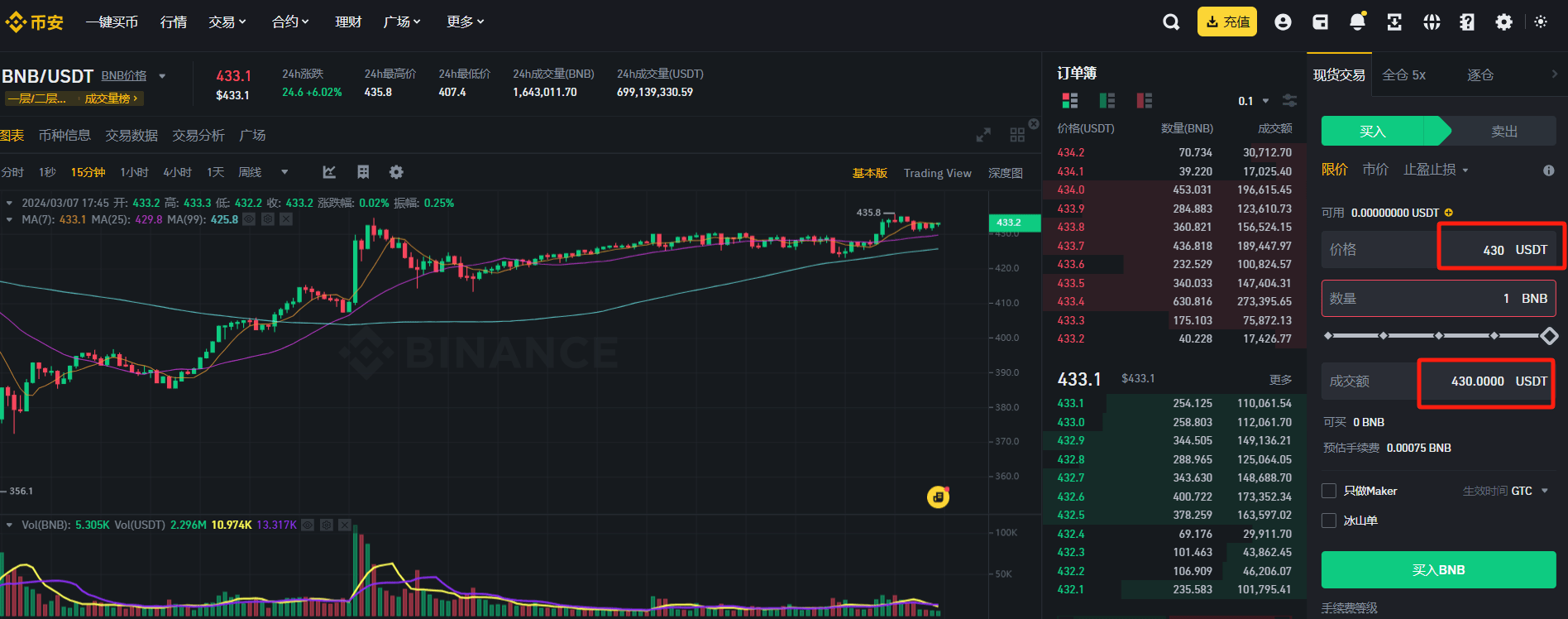Viewport: 1568px width, 619px height.
Task: Open the user account profile icon
Action: 1283,22
